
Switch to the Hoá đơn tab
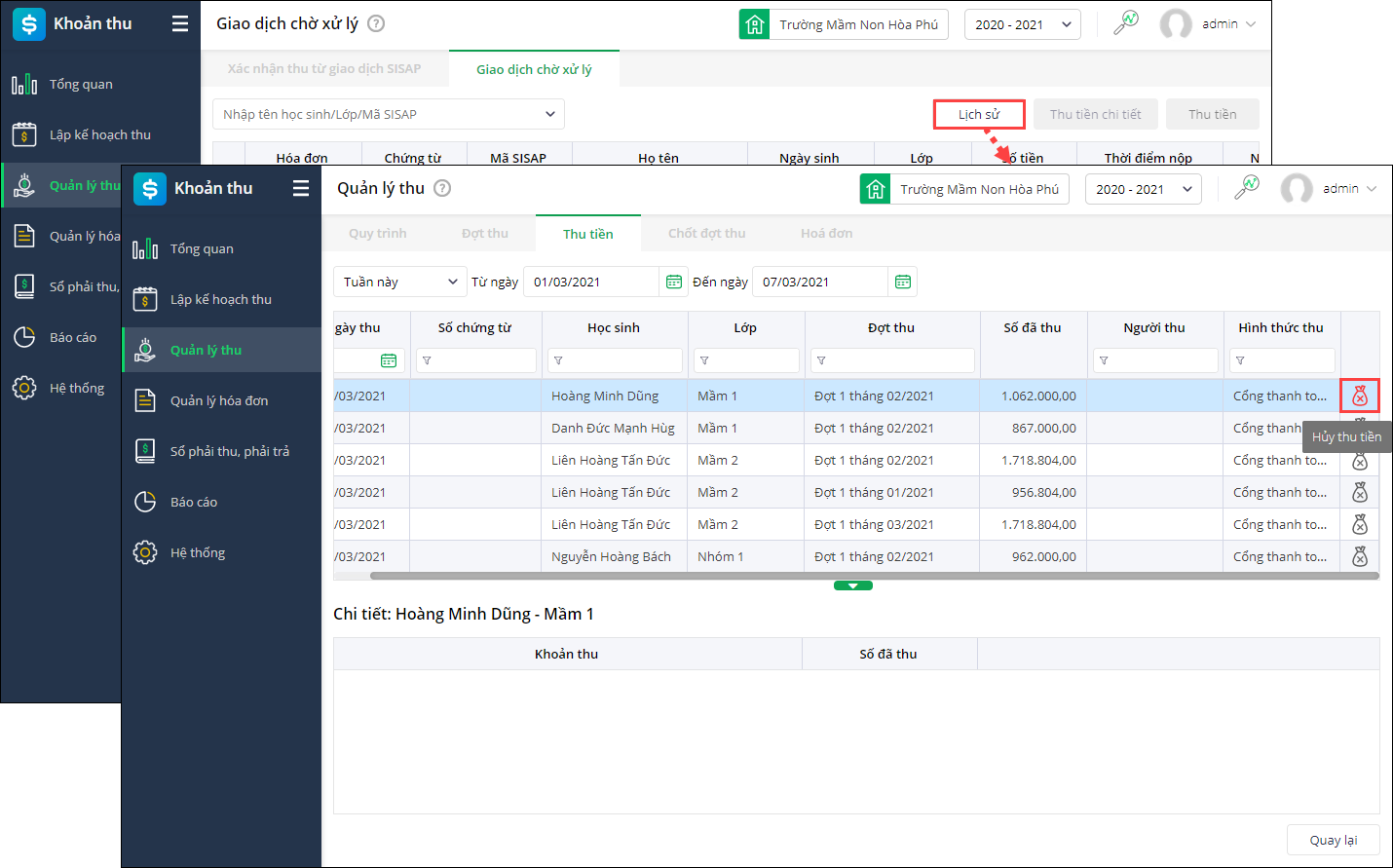point(826,234)
